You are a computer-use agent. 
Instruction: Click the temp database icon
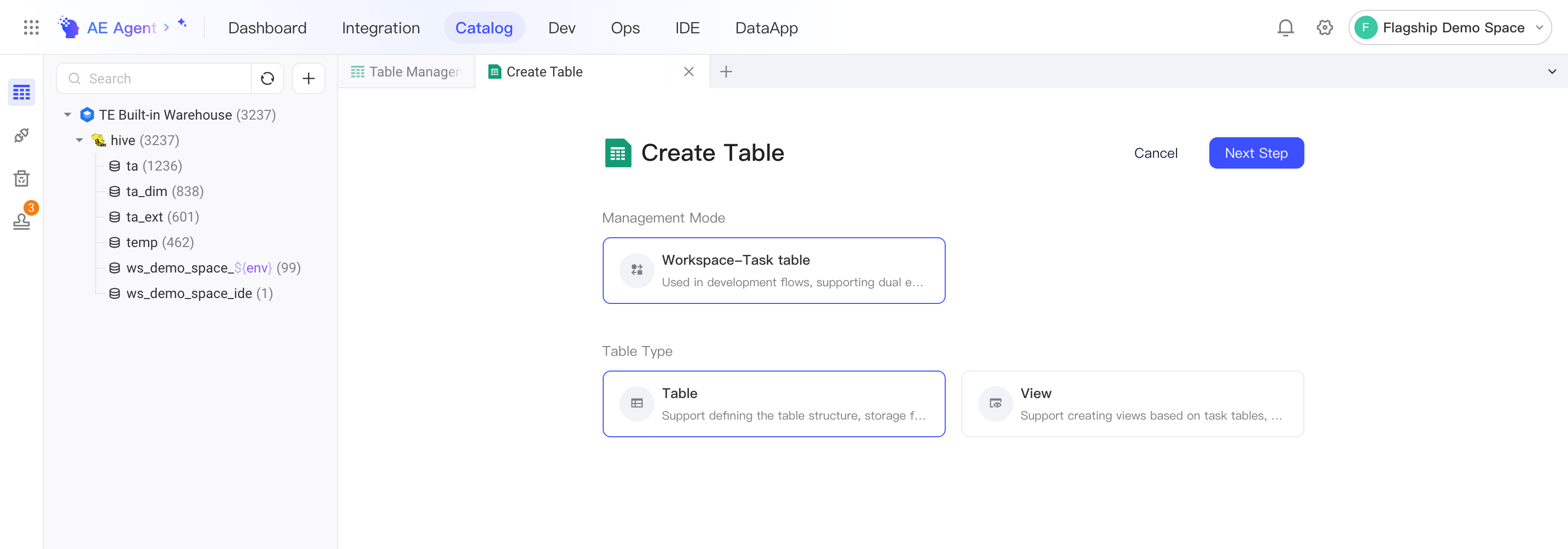(115, 242)
